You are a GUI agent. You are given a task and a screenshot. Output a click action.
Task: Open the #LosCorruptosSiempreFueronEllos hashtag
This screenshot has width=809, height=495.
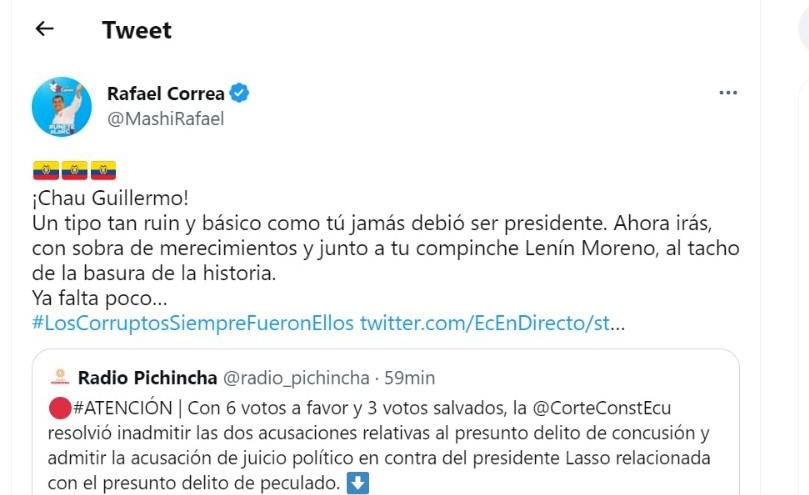(x=193, y=323)
